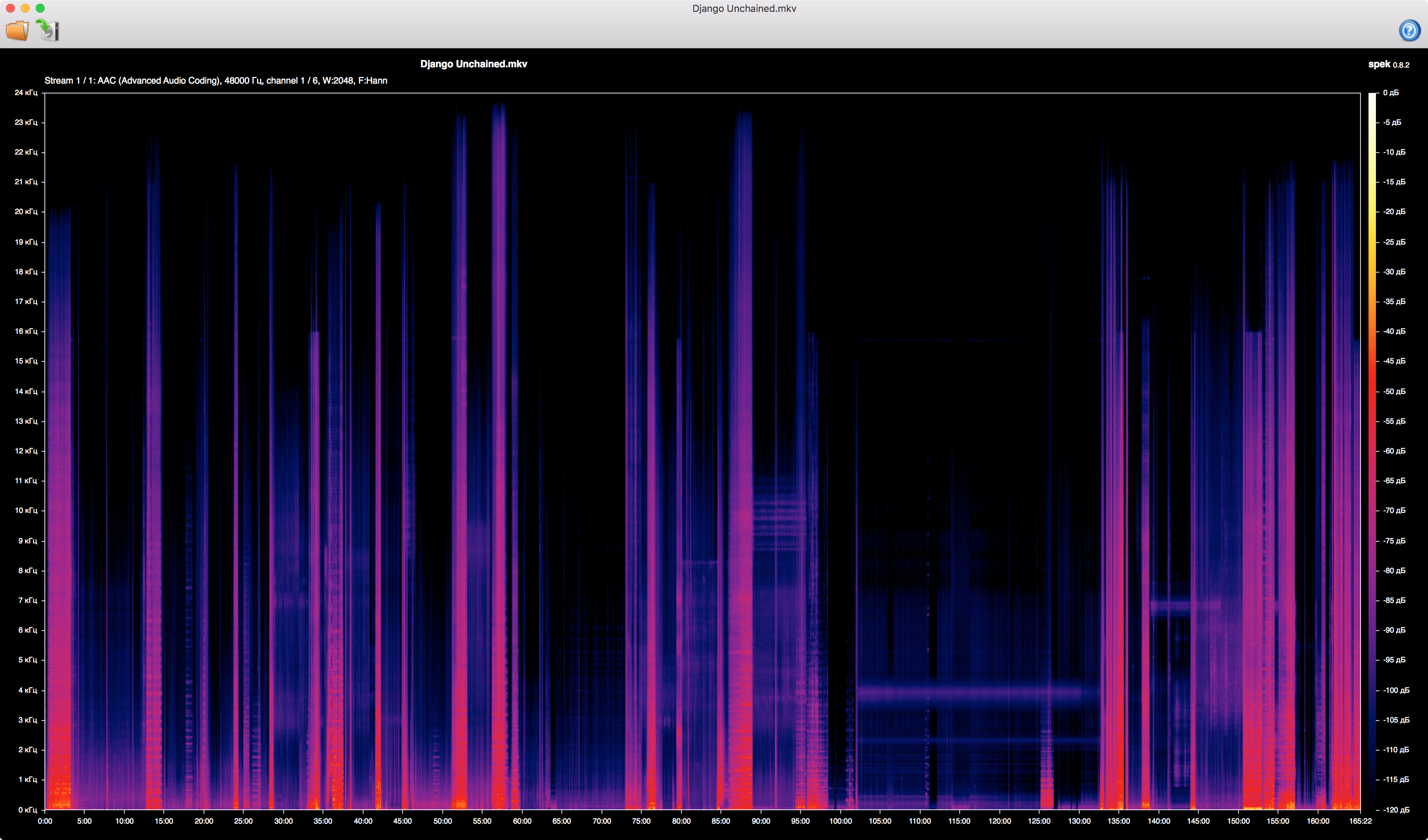
Task: Click the spek 0.8.2 version label
Action: tap(1388, 65)
